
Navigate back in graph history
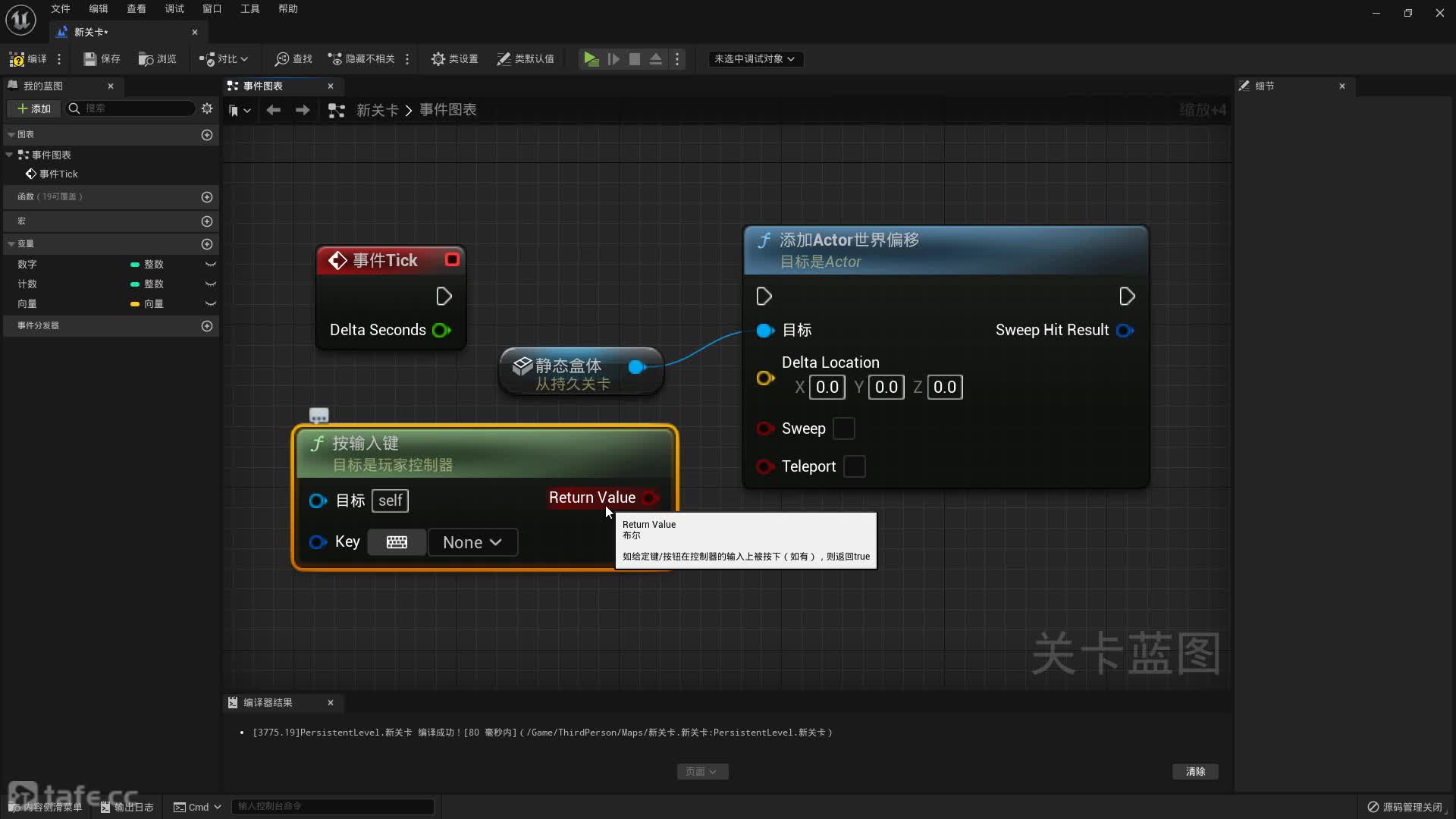(x=274, y=110)
